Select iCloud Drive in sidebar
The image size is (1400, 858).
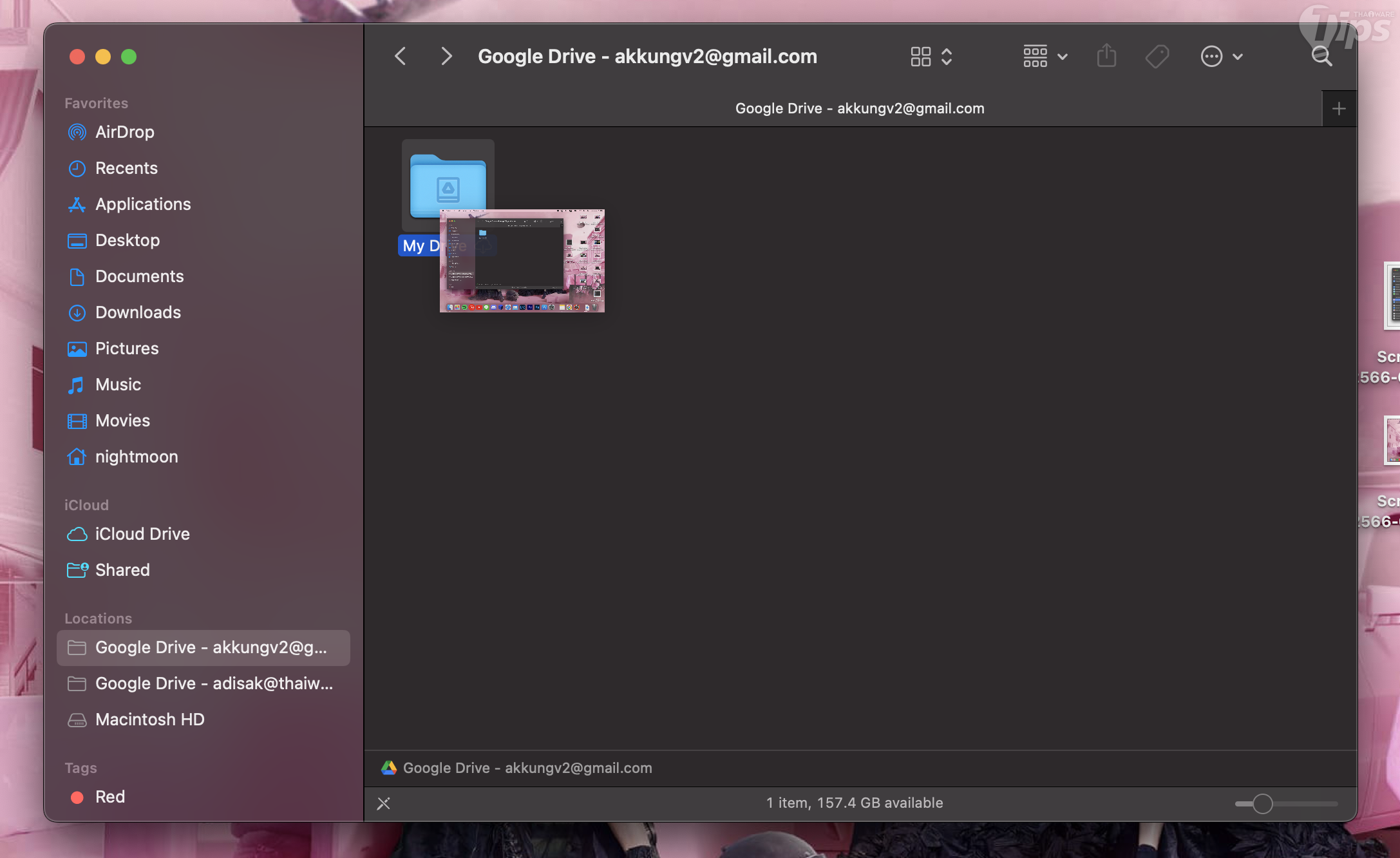tap(142, 534)
